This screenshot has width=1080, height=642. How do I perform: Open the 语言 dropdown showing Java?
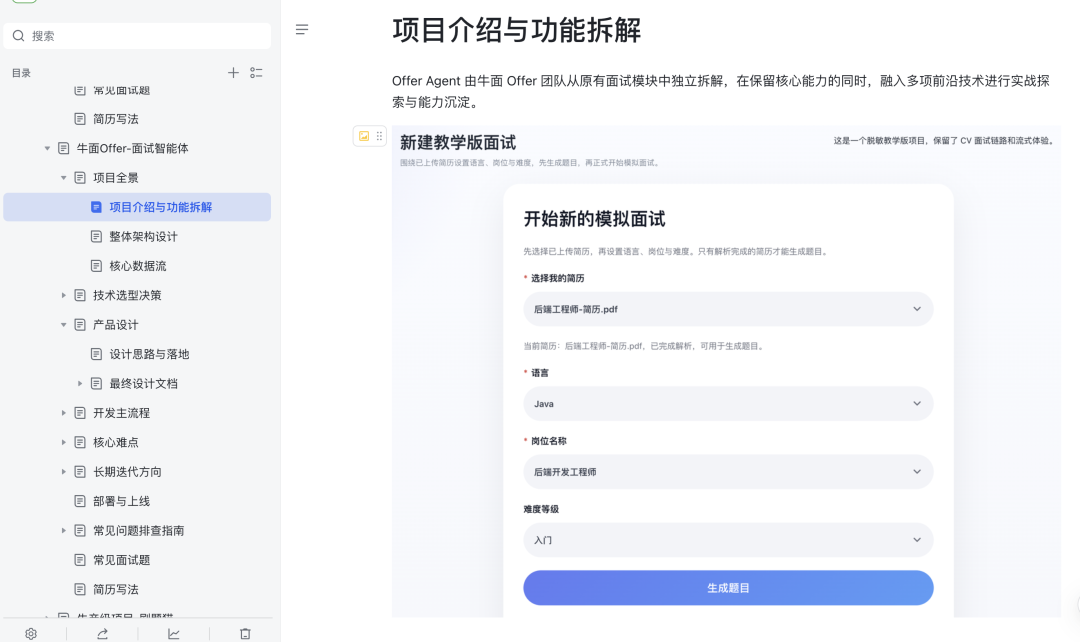728,404
